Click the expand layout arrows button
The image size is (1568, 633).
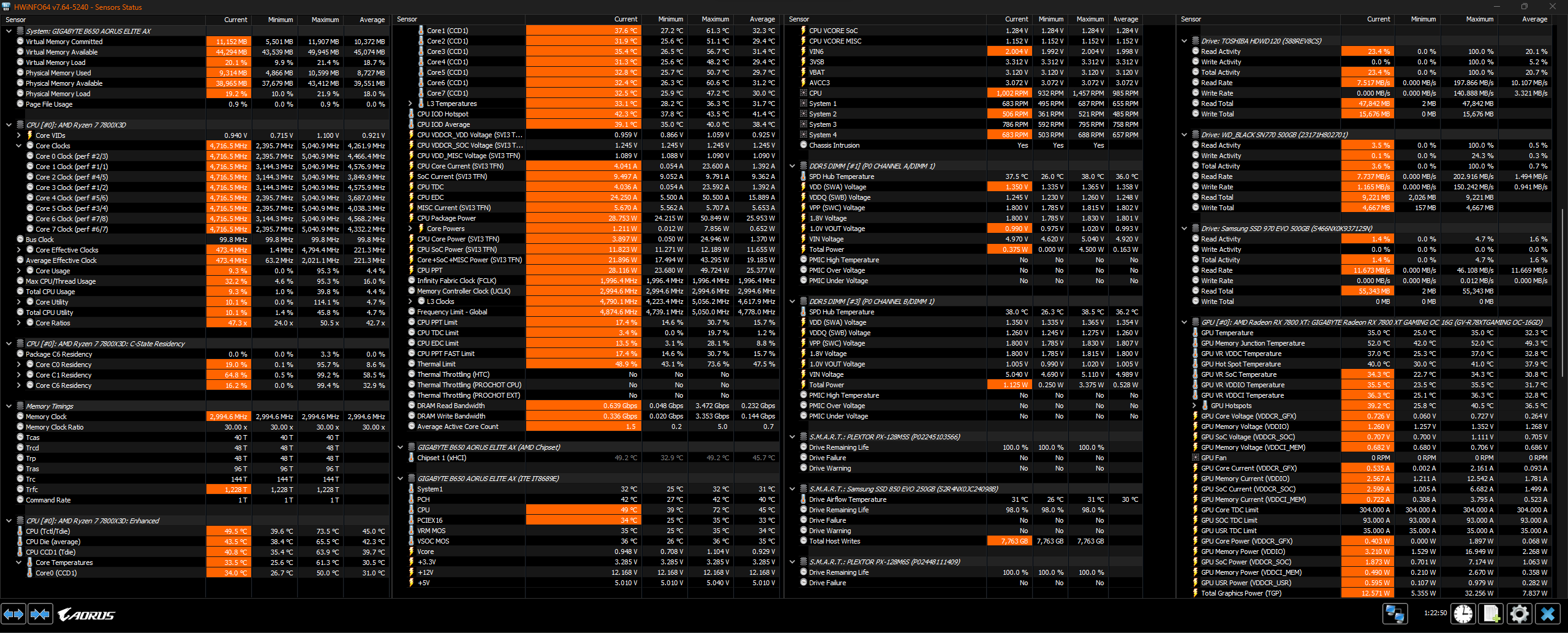[13, 613]
